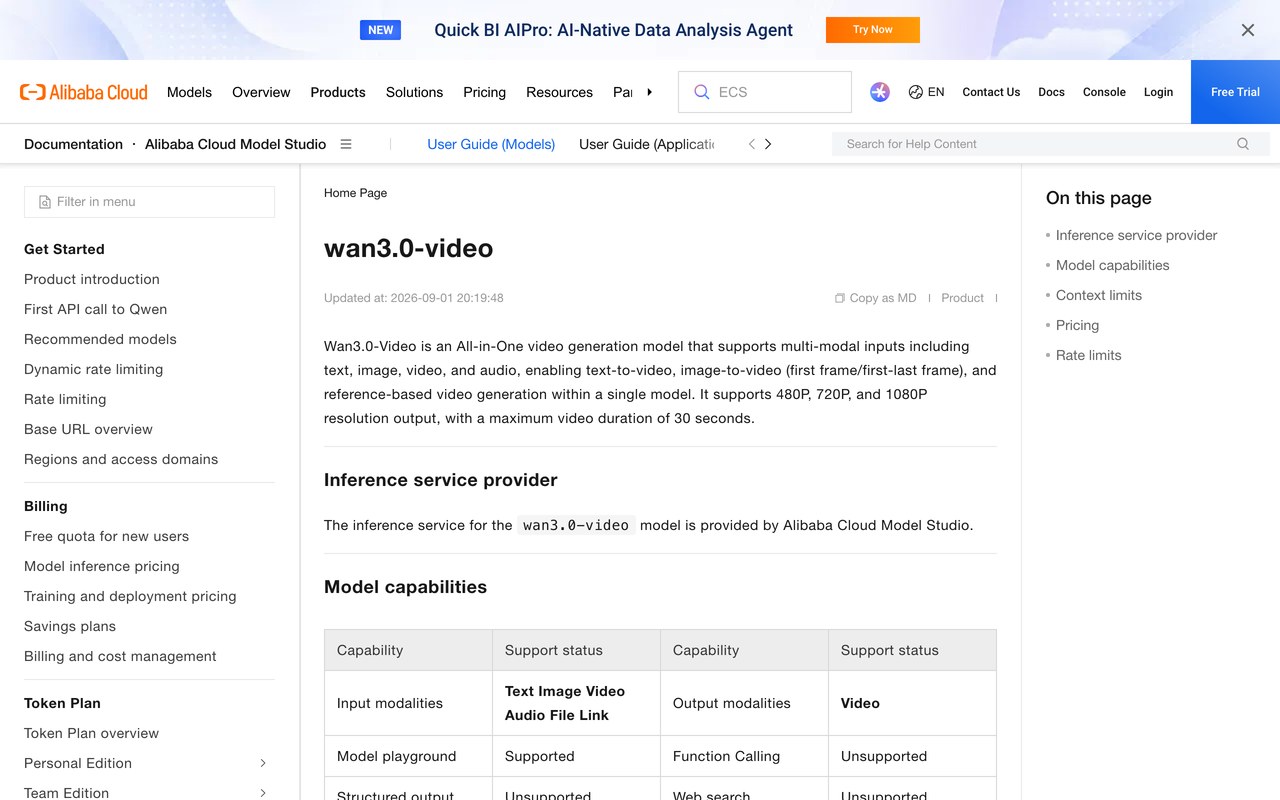Open the Products menu

[338, 92]
